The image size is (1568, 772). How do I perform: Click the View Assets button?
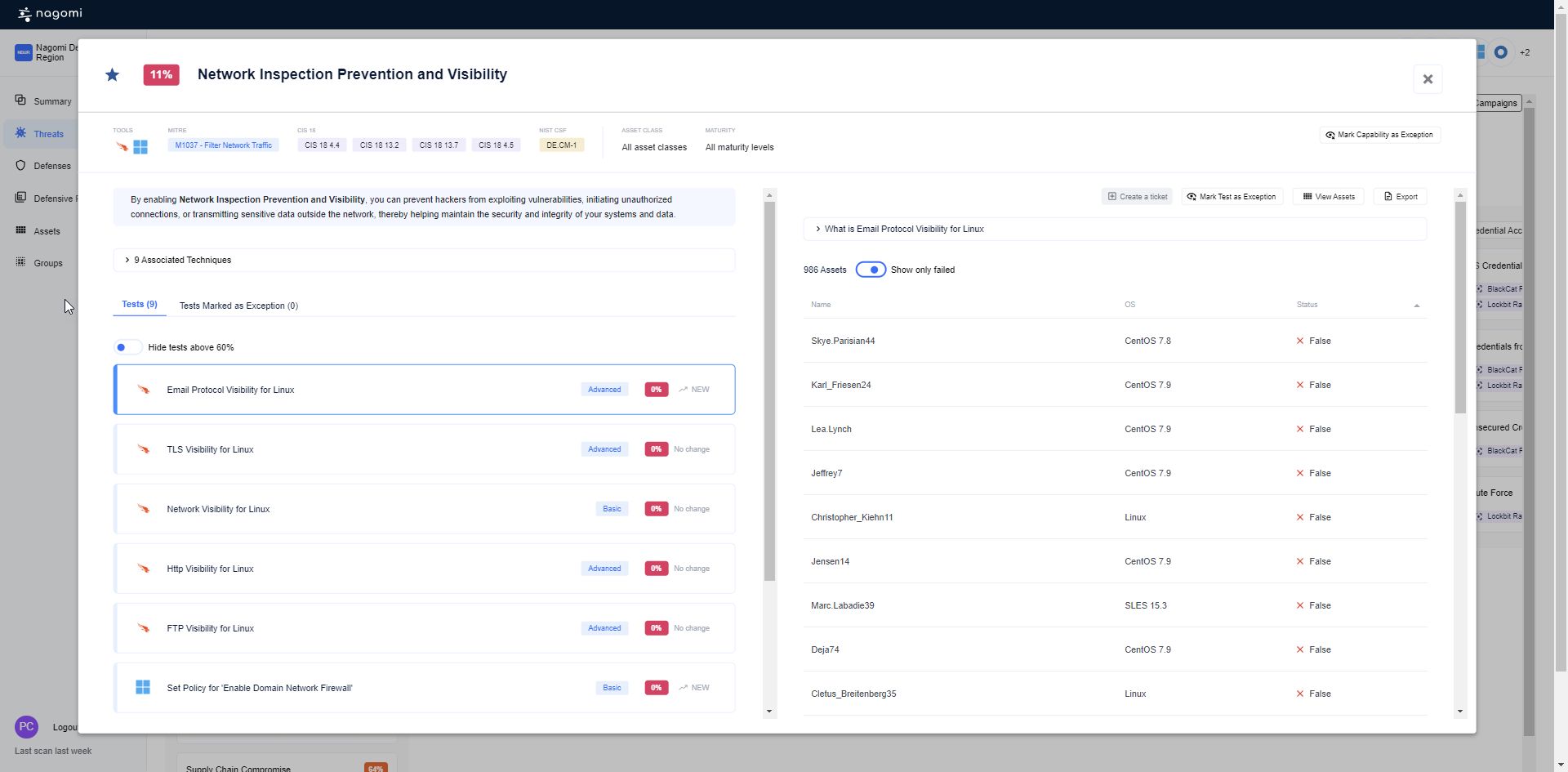coord(1329,197)
